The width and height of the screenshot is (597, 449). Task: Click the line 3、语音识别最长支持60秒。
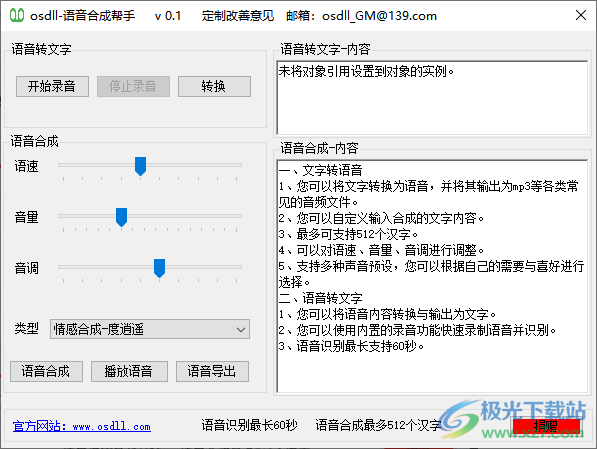click(351, 346)
